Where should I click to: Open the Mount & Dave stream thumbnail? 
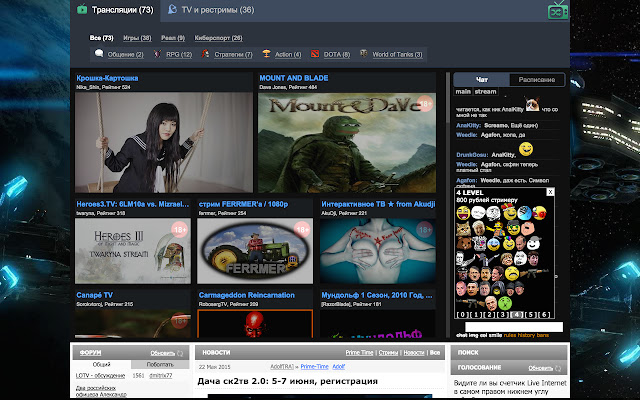pos(347,142)
